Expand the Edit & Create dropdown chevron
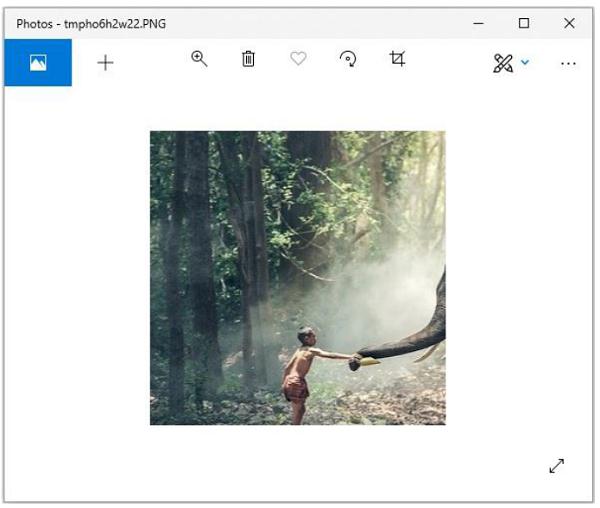 [525, 63]
